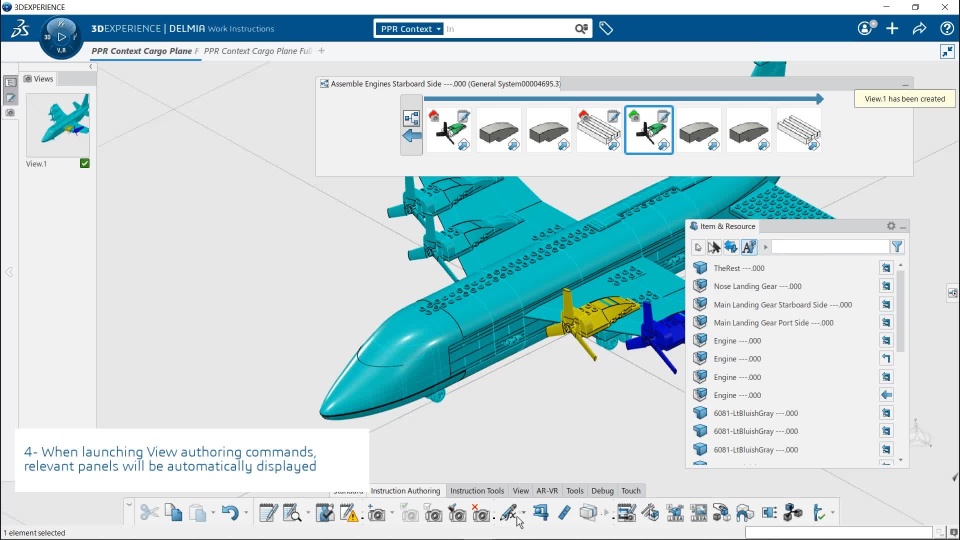Click the blue back arrow in operations panel

tap(412, 136)
